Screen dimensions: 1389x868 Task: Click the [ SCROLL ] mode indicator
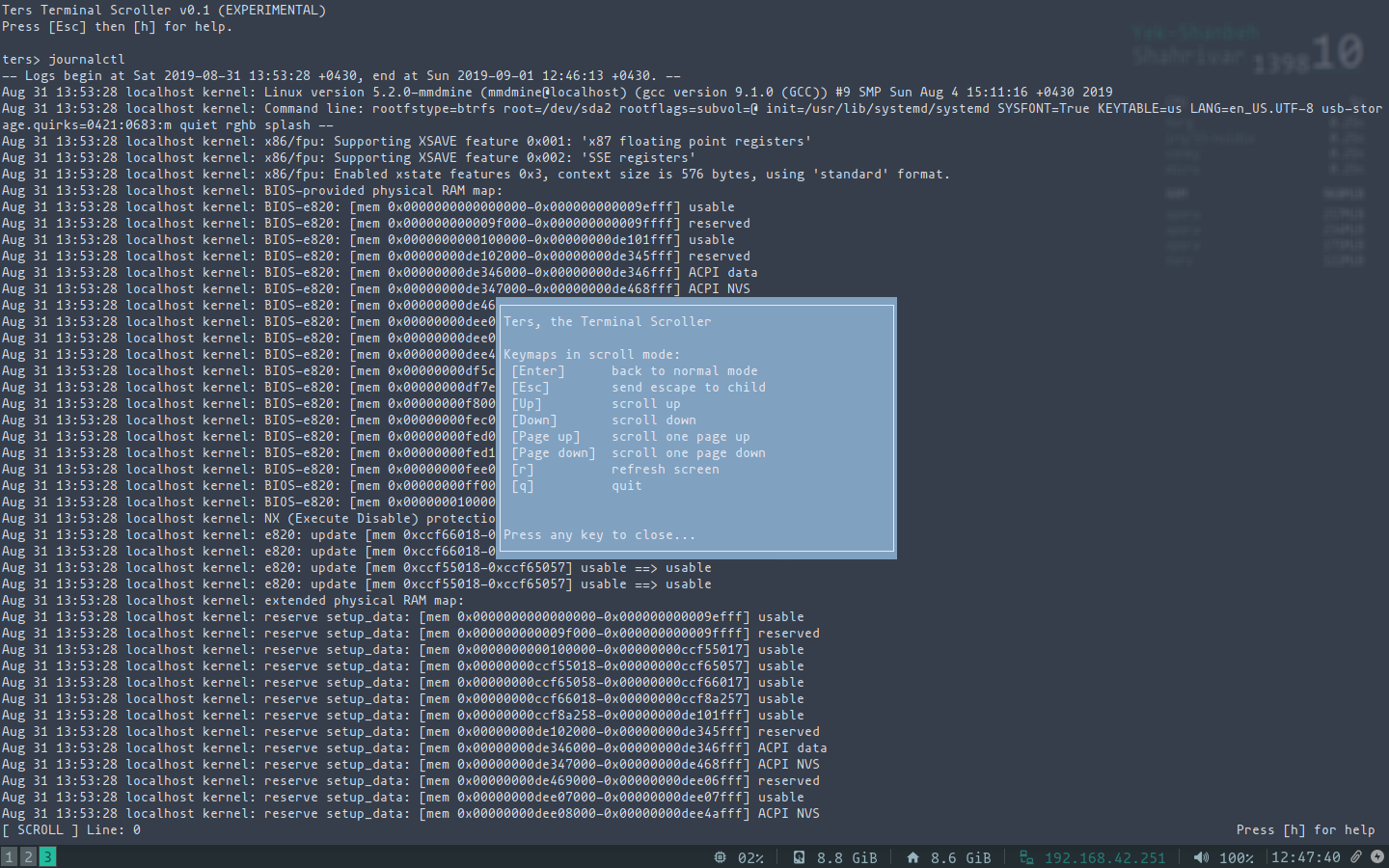pos(41,829)
